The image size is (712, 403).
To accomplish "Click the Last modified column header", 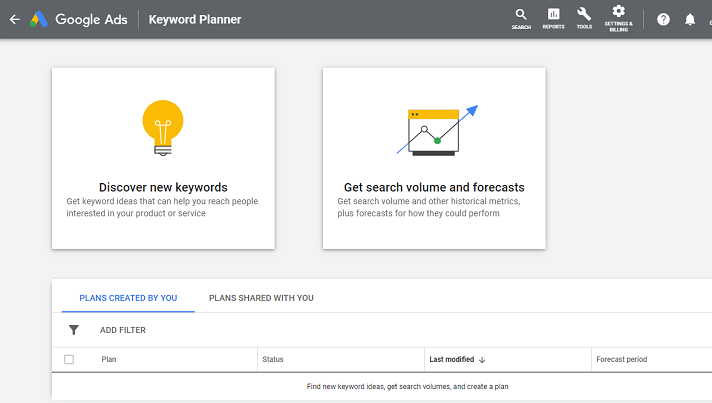I will point(452,359).
